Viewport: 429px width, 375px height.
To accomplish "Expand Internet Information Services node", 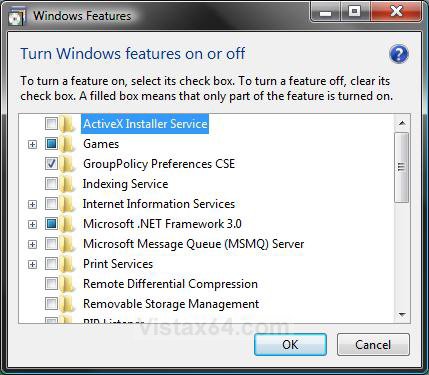I will click(32, 204).
